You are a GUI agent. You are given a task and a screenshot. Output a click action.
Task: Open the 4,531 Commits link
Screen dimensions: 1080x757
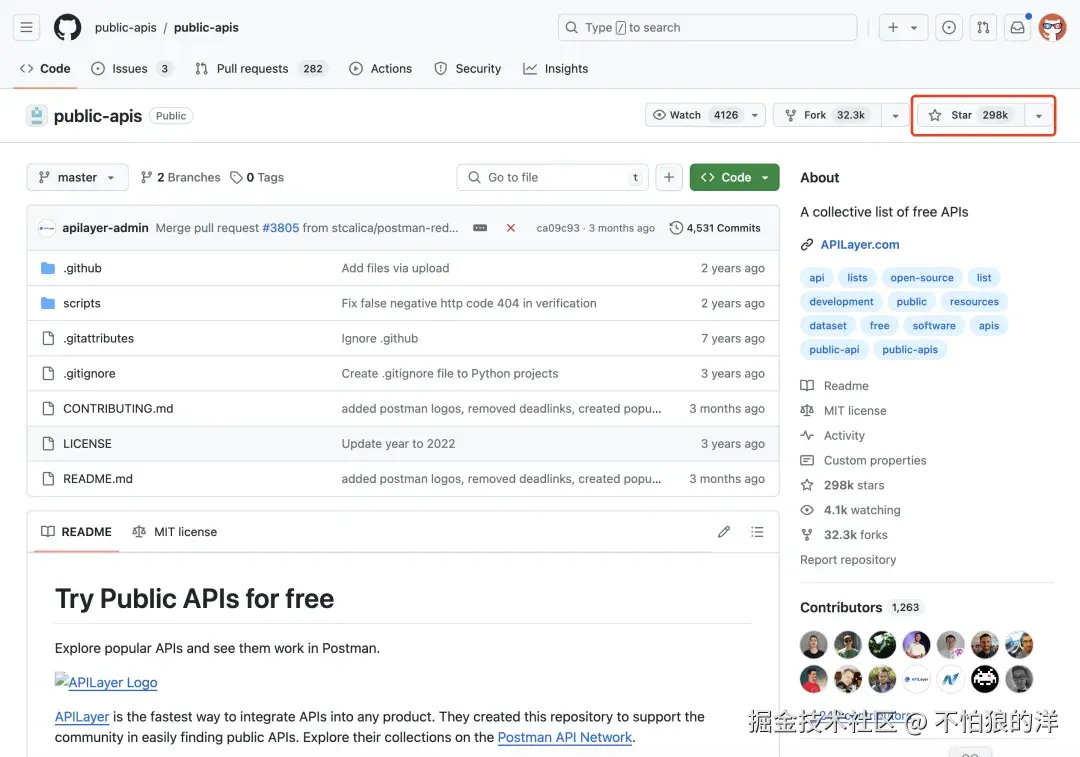[x=716, y=228]
